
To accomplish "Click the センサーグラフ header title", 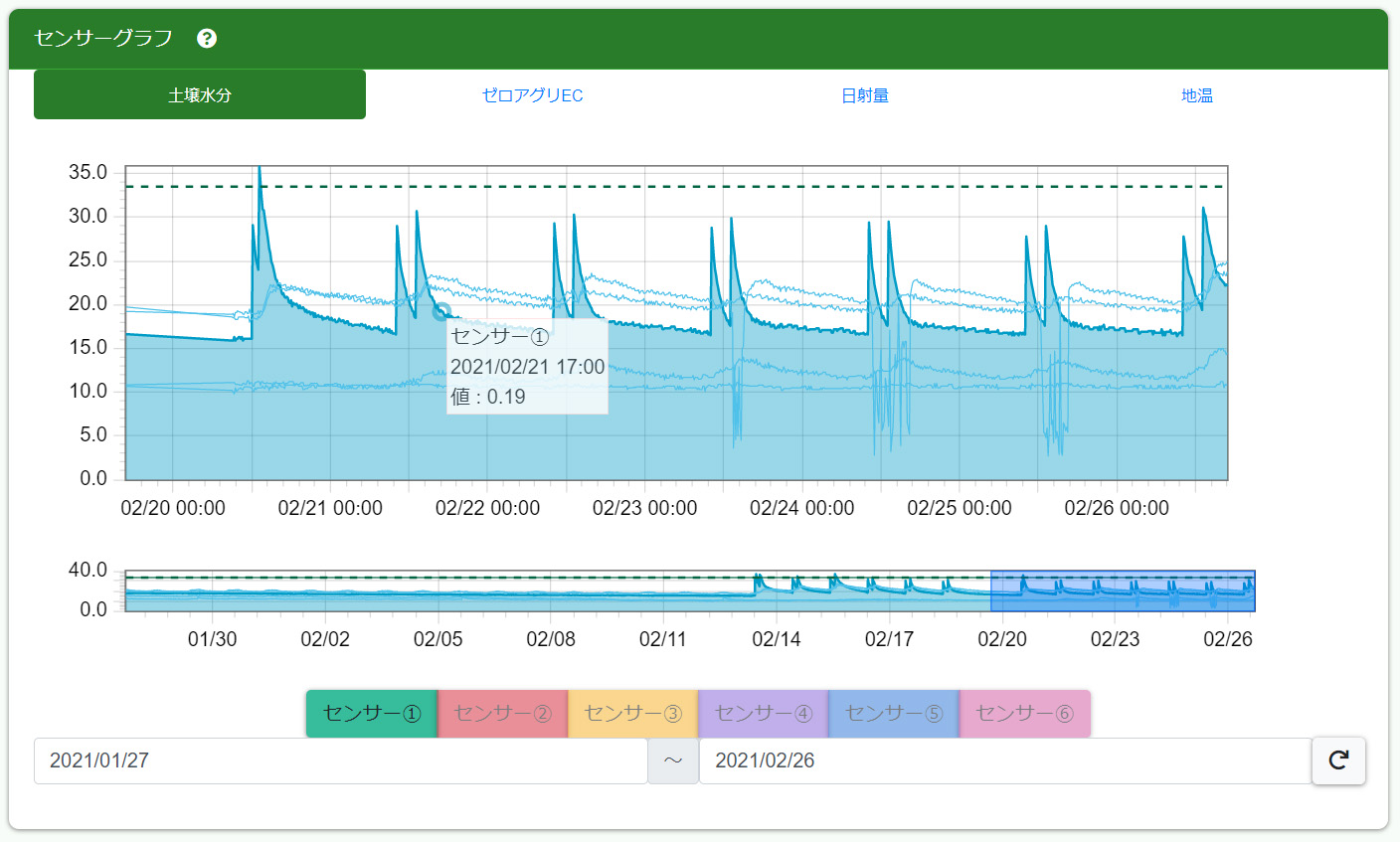I will [103, 39].
